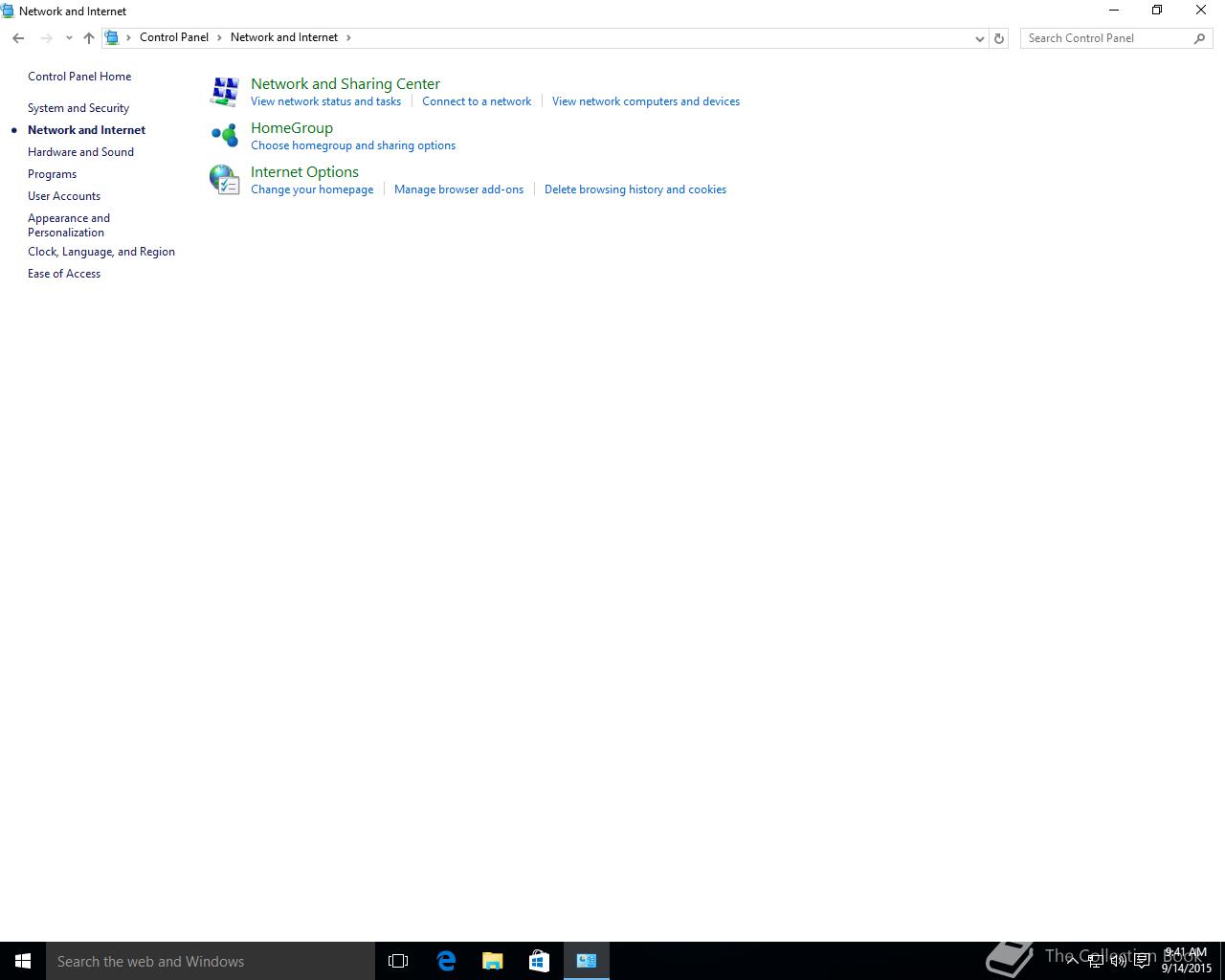Minimize the Network and Internet window

1113,11
